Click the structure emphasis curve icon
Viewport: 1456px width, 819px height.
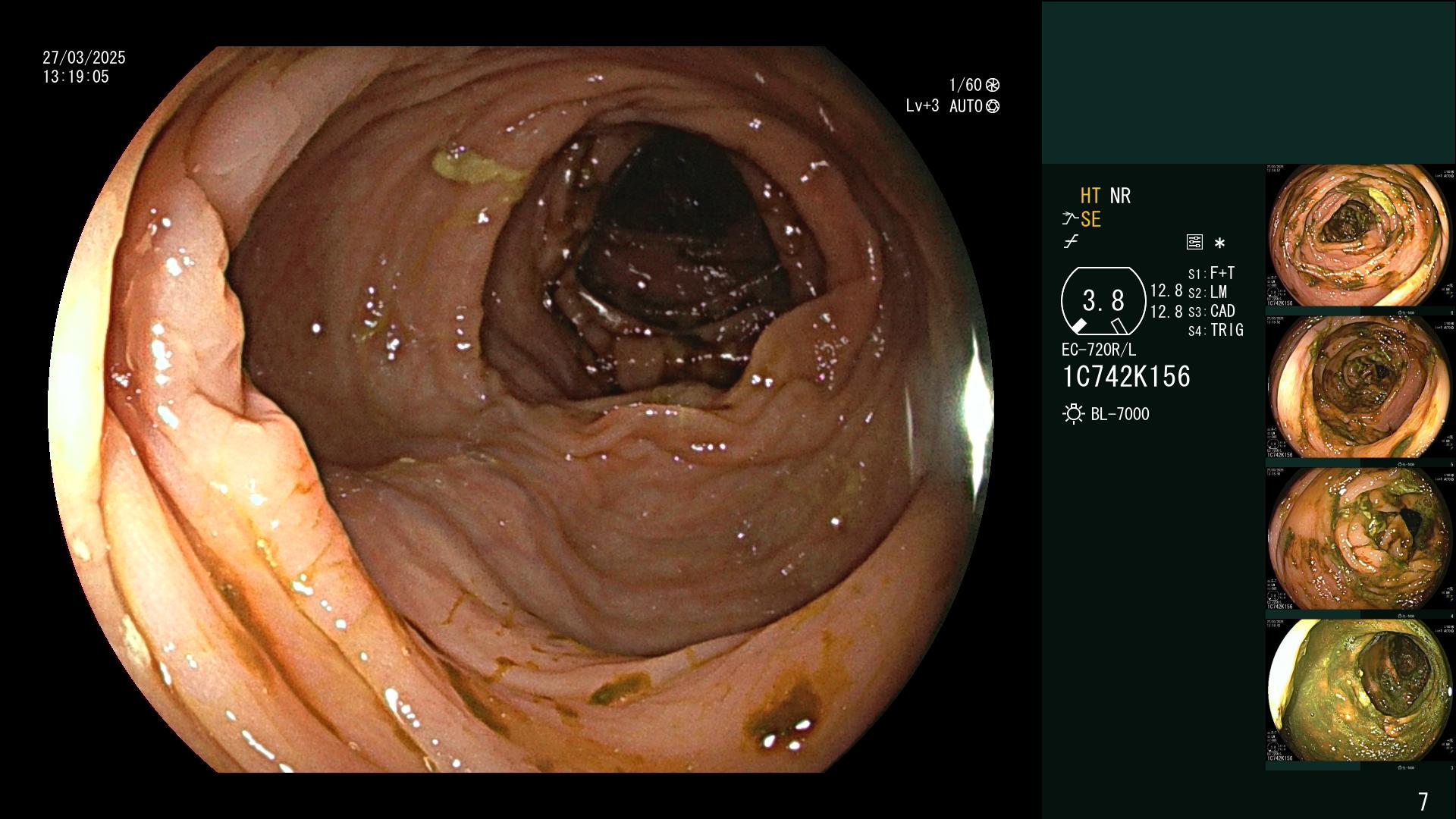1071,242
